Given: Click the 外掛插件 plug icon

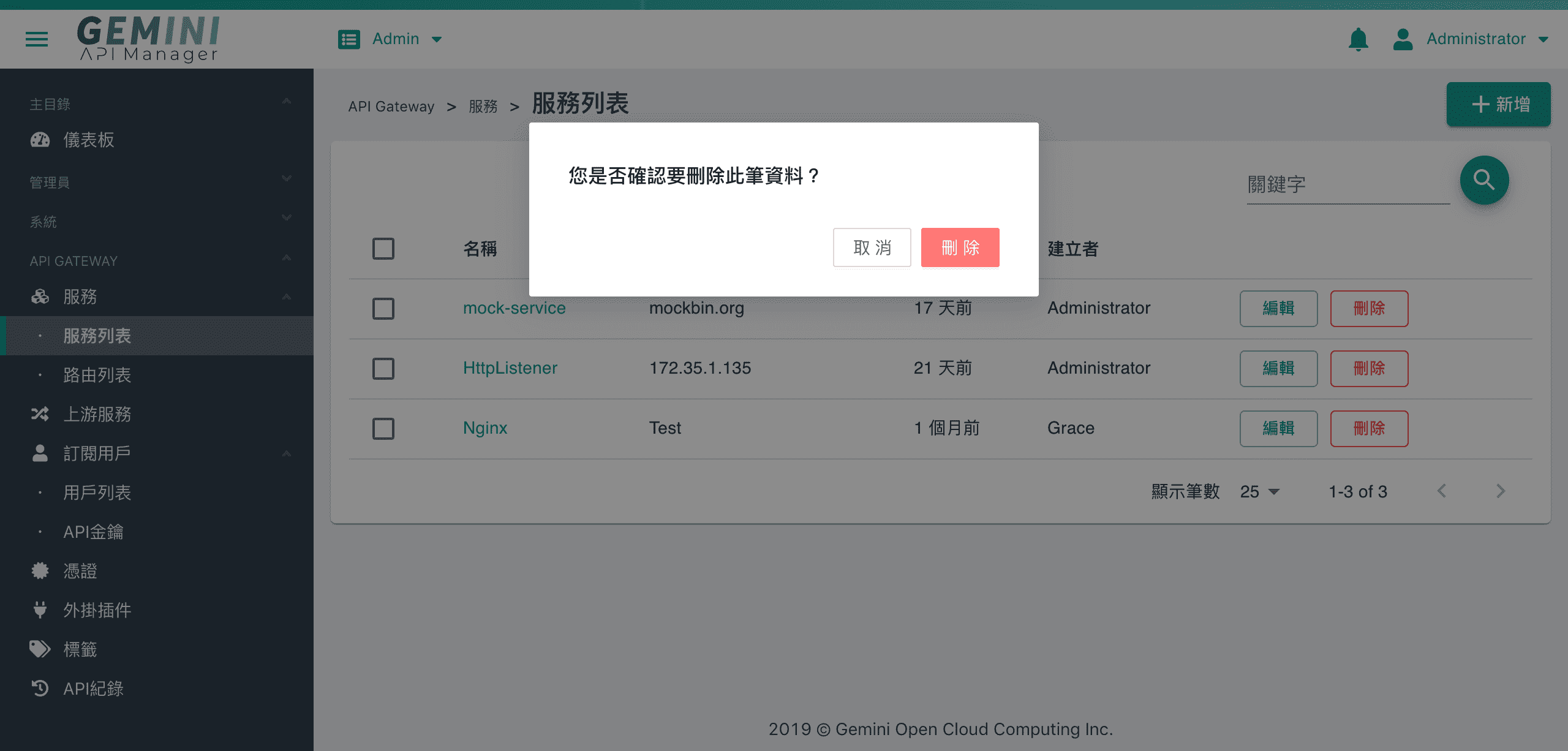Looking at the screenshot, I should pyautogui.click(x=40, y=610).
